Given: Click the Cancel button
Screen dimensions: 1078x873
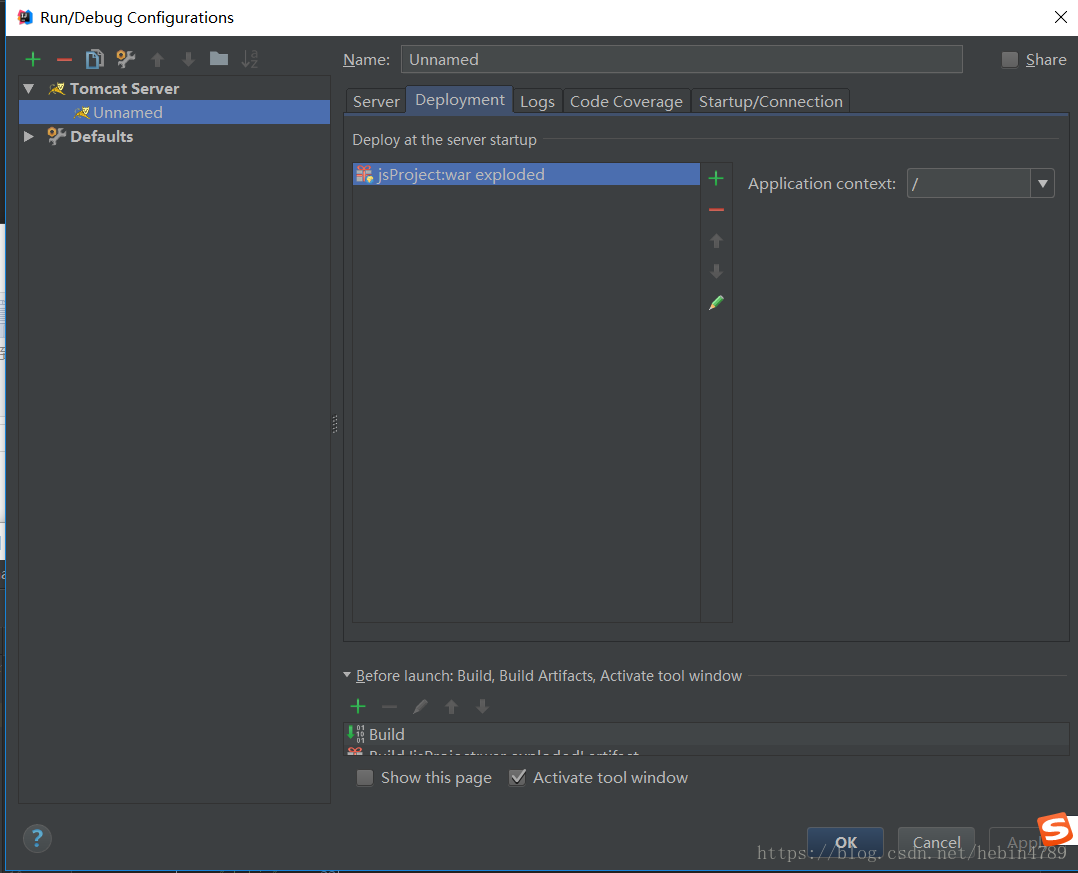Looking at the screenshot, I should tap(936, 842).
